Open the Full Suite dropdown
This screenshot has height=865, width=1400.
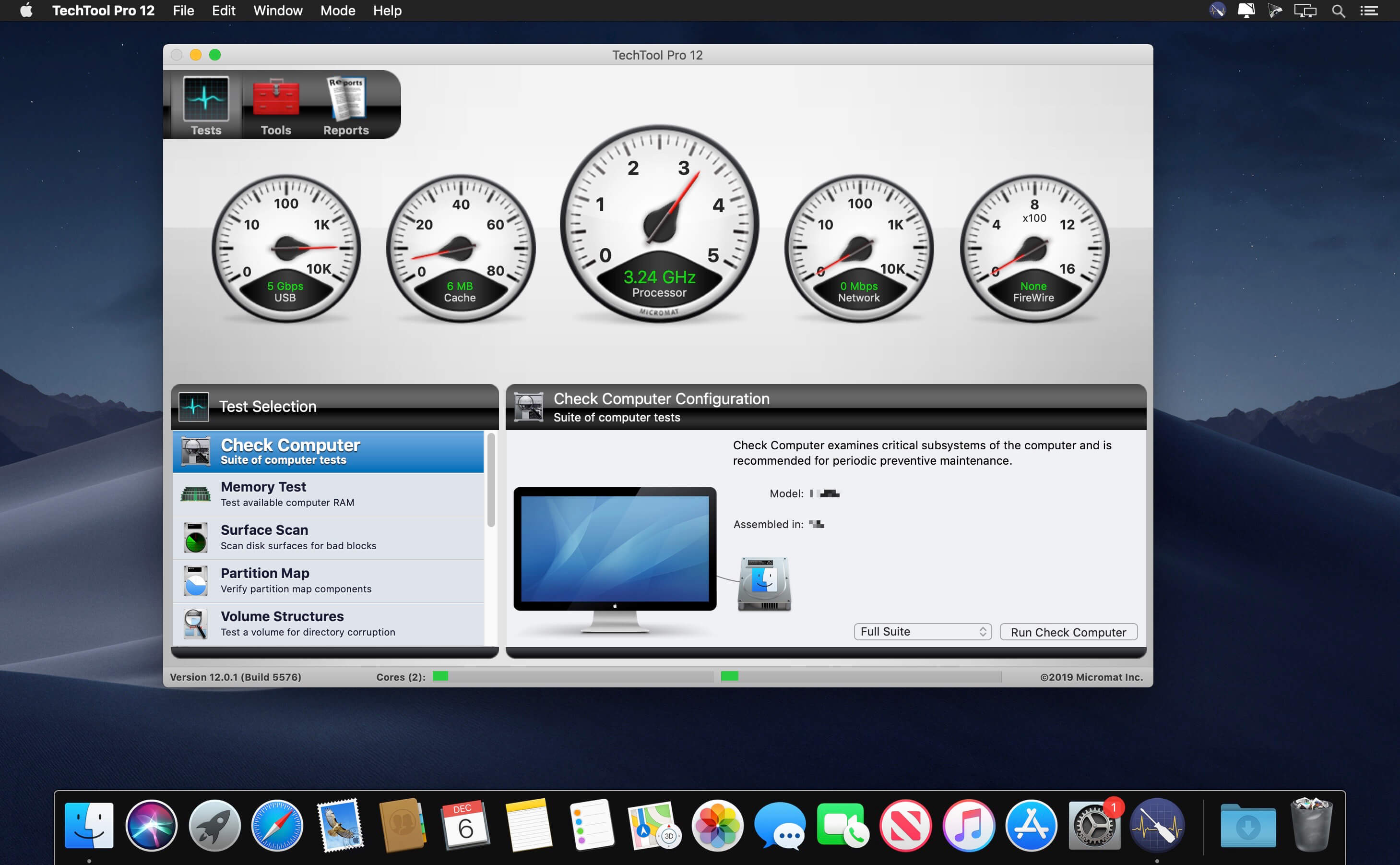pos(923,632)
